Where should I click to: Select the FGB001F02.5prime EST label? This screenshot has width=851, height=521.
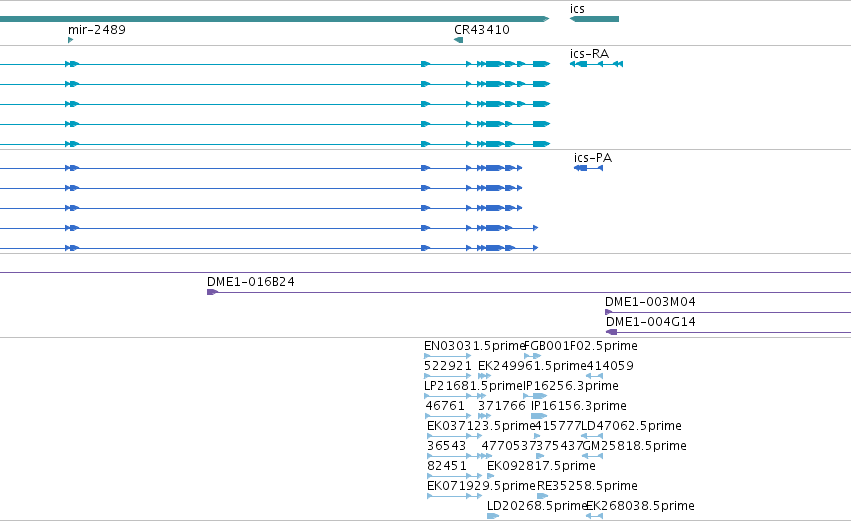(x=581, y=346)
